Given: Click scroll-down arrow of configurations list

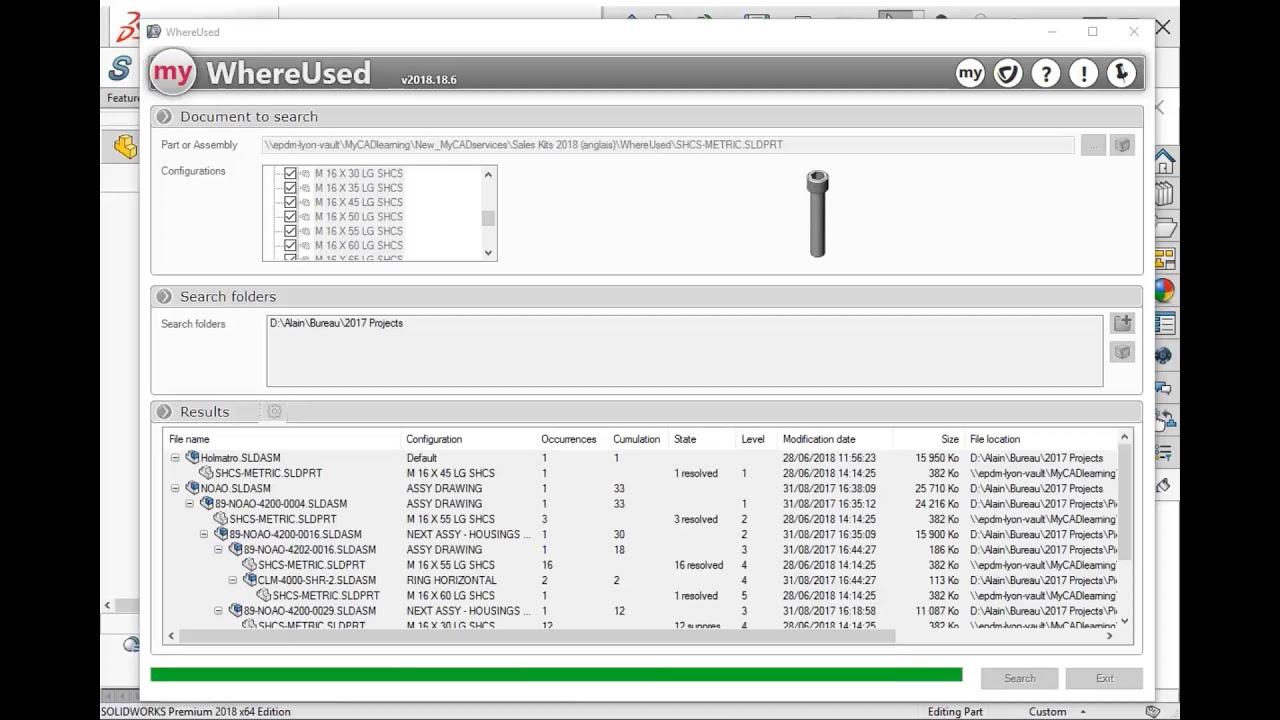Looking at the screenshot, I should 488,253.
